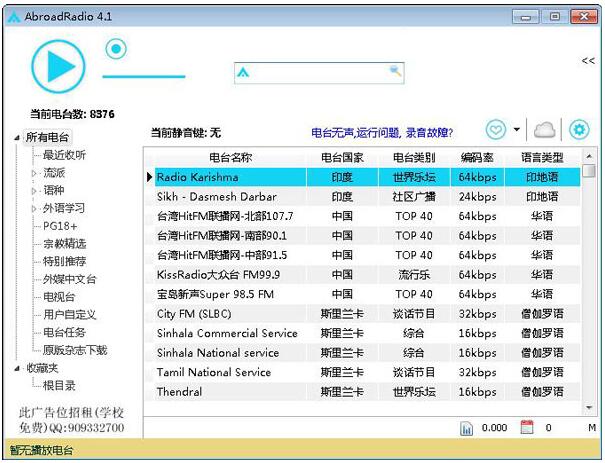Click the magnifier search icon
This screenshot has width=605, height=463.
(x=395, y=71)
